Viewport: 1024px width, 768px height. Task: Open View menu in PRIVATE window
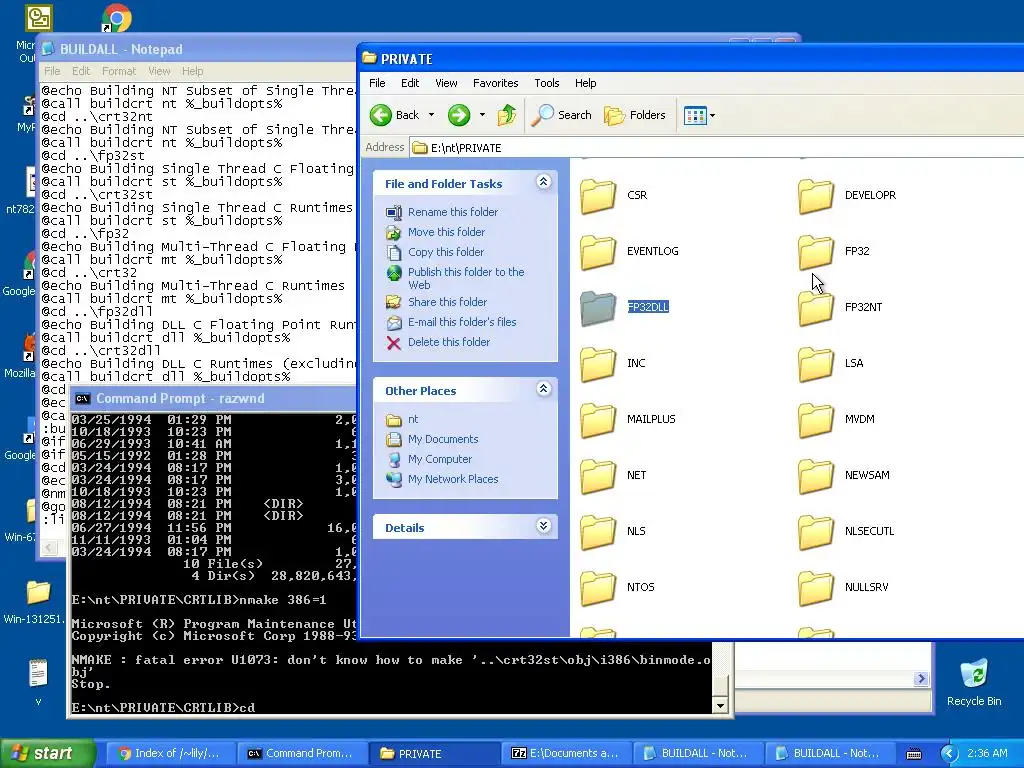(x=446, y=83)
